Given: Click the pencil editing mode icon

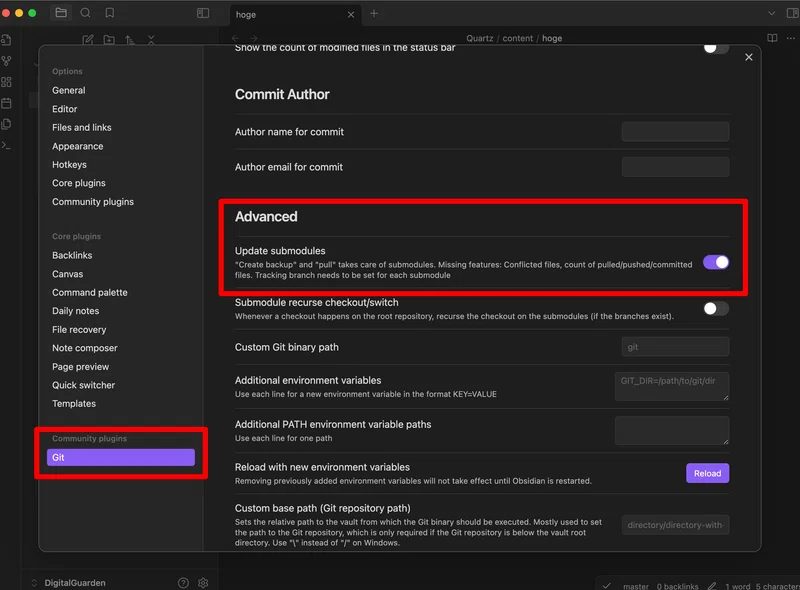Looking at the screenshot, I should 712,586.
